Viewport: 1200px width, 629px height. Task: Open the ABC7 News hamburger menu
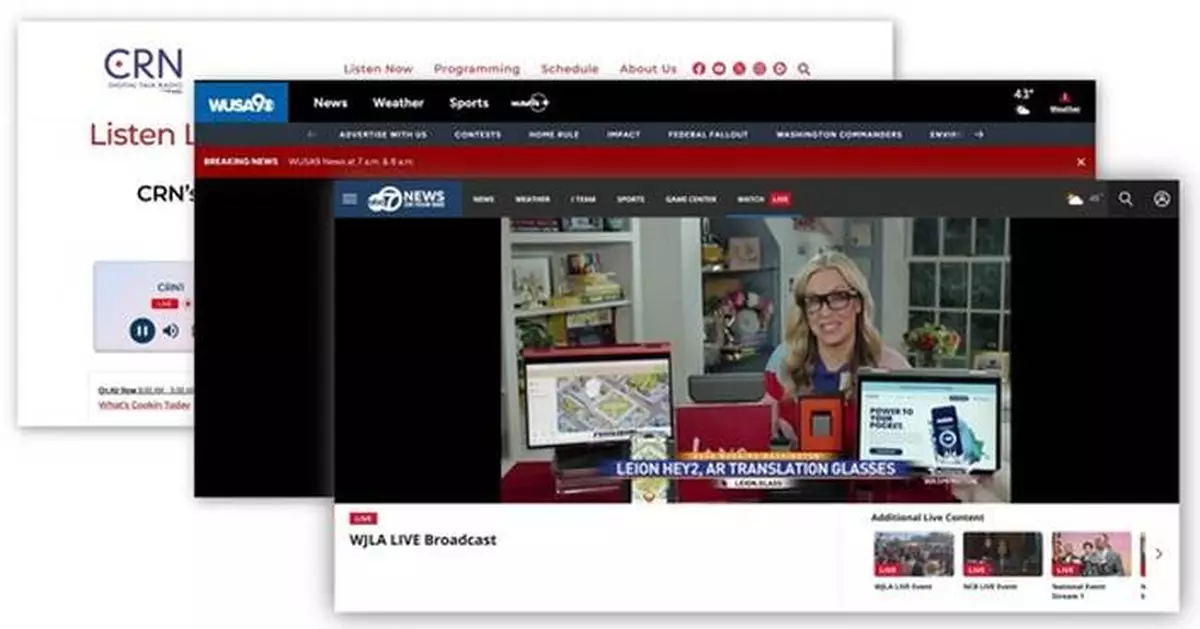point(349,199)
